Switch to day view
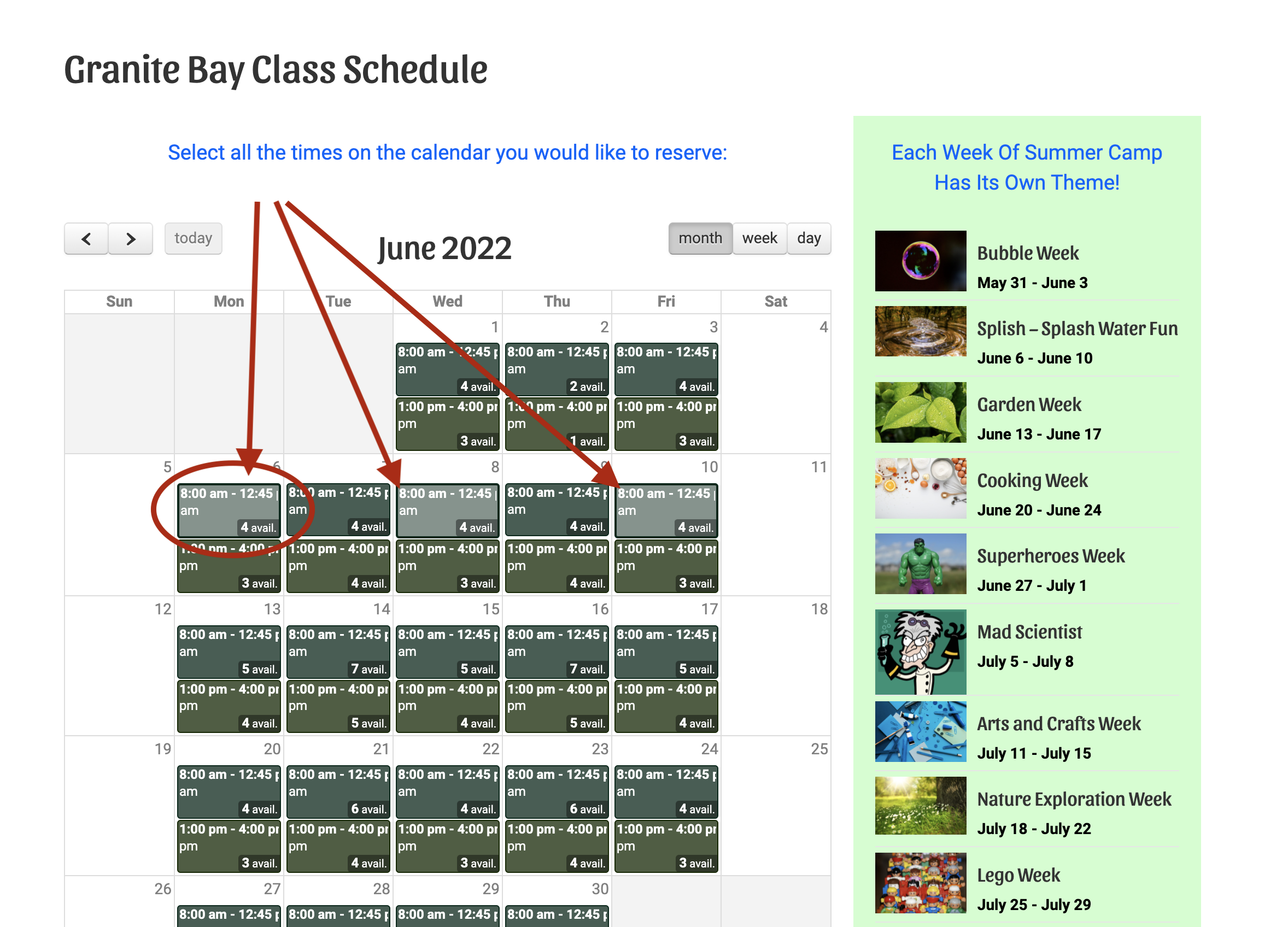1288x927 pixels. pyautogui.click(x=810, y=238)
